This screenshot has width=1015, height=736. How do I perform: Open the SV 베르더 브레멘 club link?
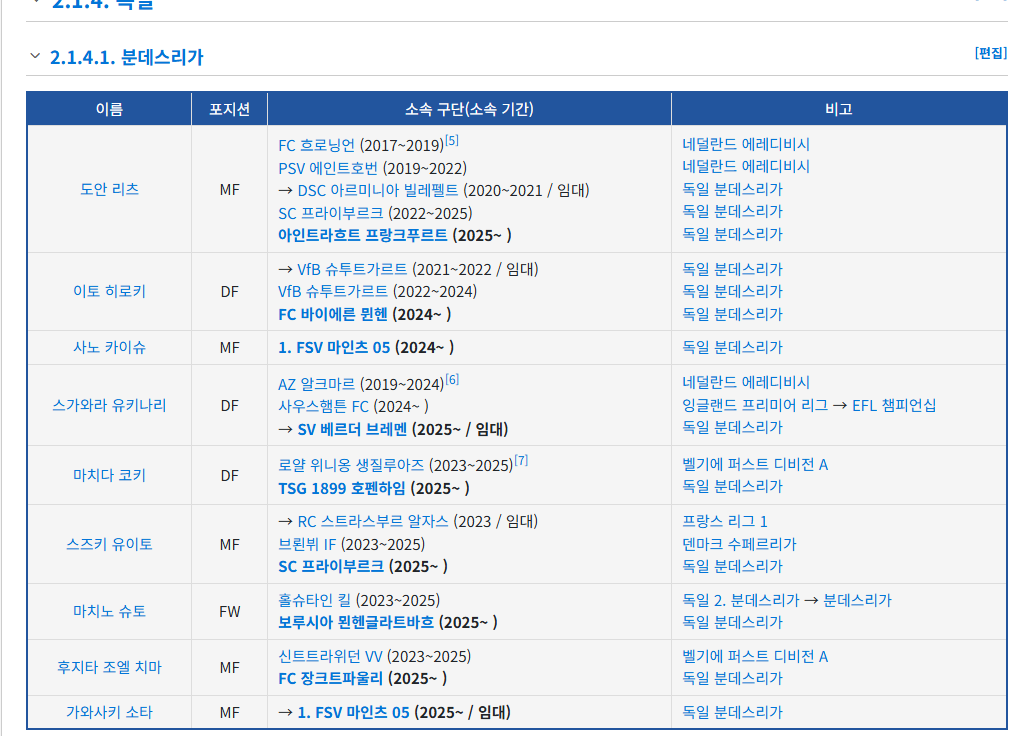click(x=353, y=429)
